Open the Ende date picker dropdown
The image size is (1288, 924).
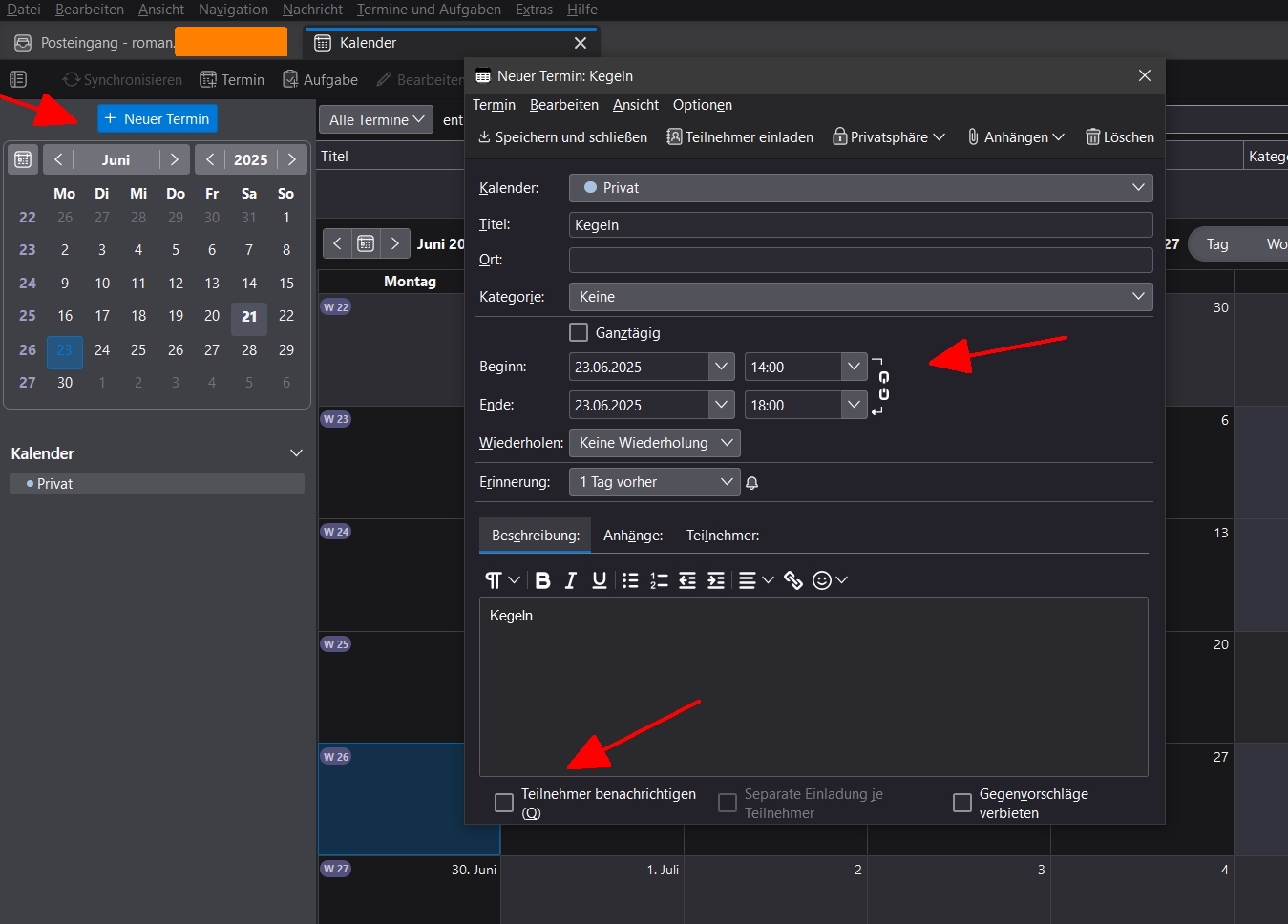coord(721,405)
